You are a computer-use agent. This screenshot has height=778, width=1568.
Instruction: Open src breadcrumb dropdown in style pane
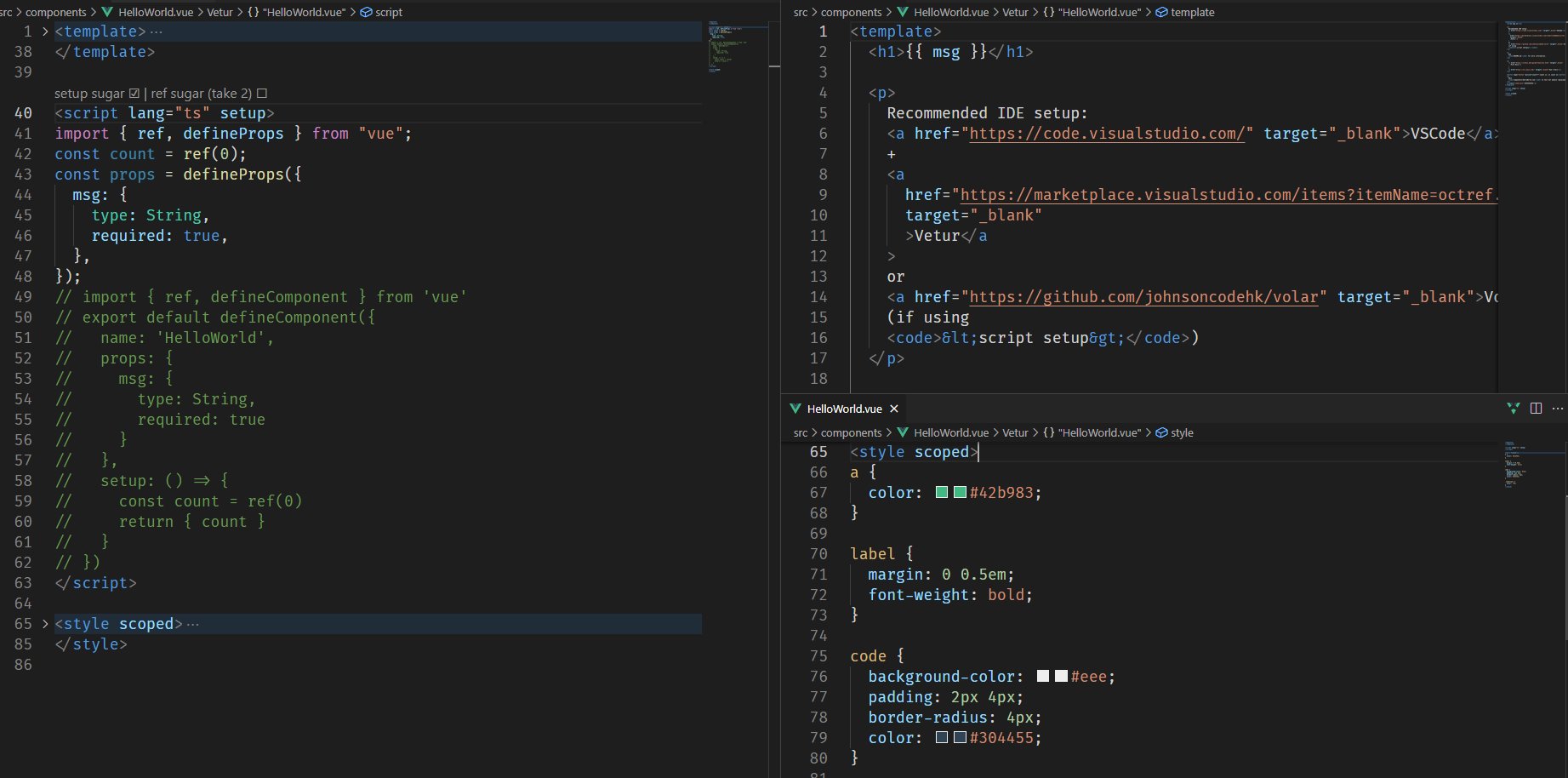pos(801,432)
